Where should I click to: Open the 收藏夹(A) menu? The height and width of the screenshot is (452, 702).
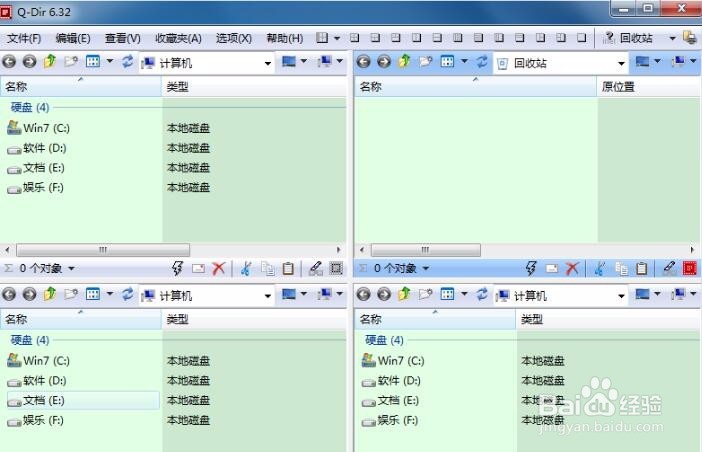point(178,38)
